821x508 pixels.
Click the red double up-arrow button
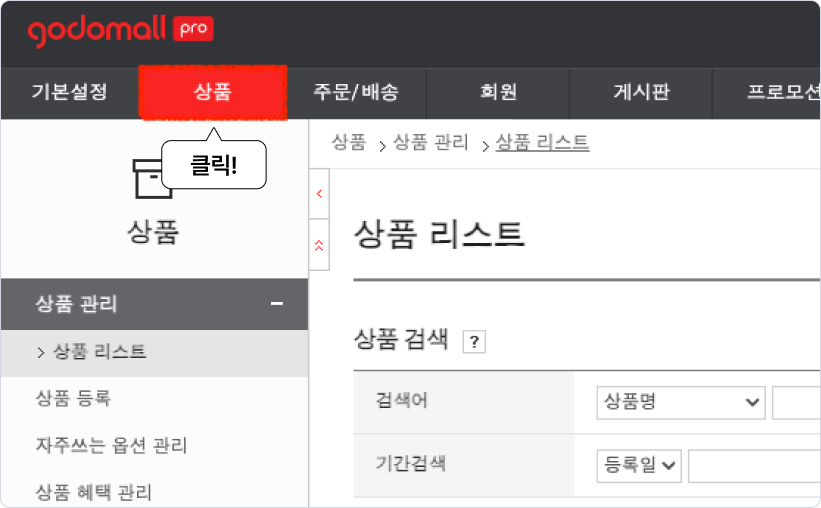pos(319,245)
